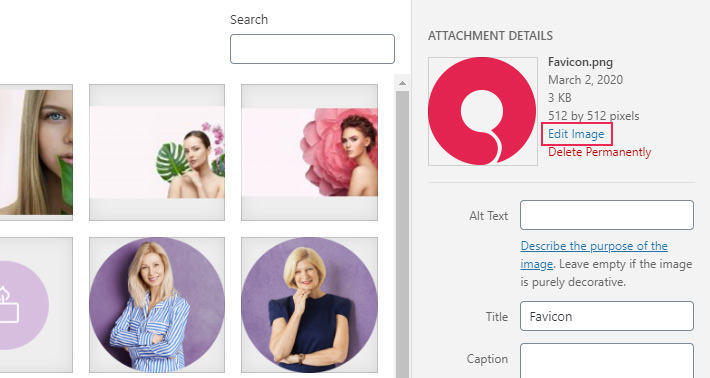Select thumbnail of woman in striped shirt
This screenshot has width=710, height=378.
(x=157, y=305)
